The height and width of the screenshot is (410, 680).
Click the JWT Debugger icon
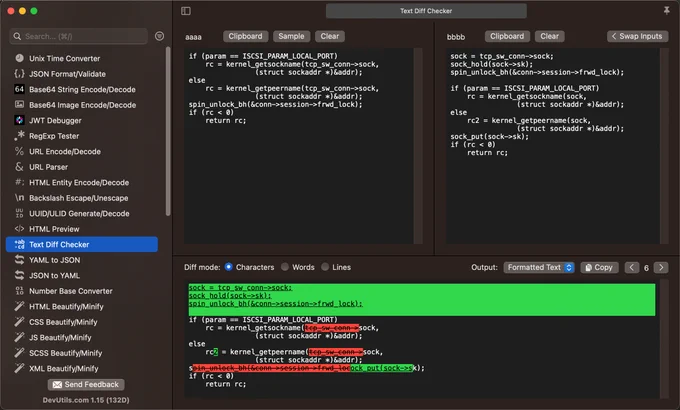click(x=19, y=120)
